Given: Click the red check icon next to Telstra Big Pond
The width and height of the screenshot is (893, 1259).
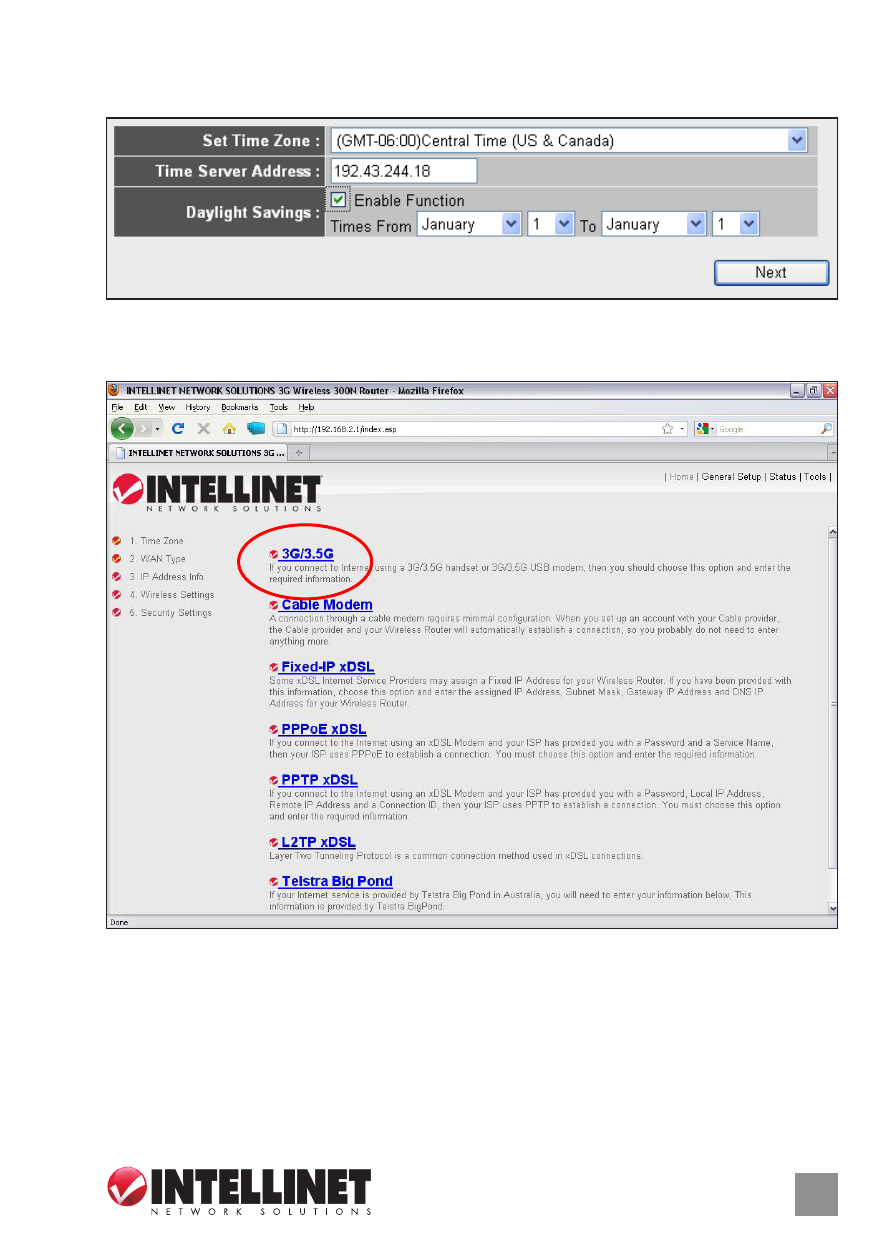Looking at the screenshot, I should [x=274, y=882].
